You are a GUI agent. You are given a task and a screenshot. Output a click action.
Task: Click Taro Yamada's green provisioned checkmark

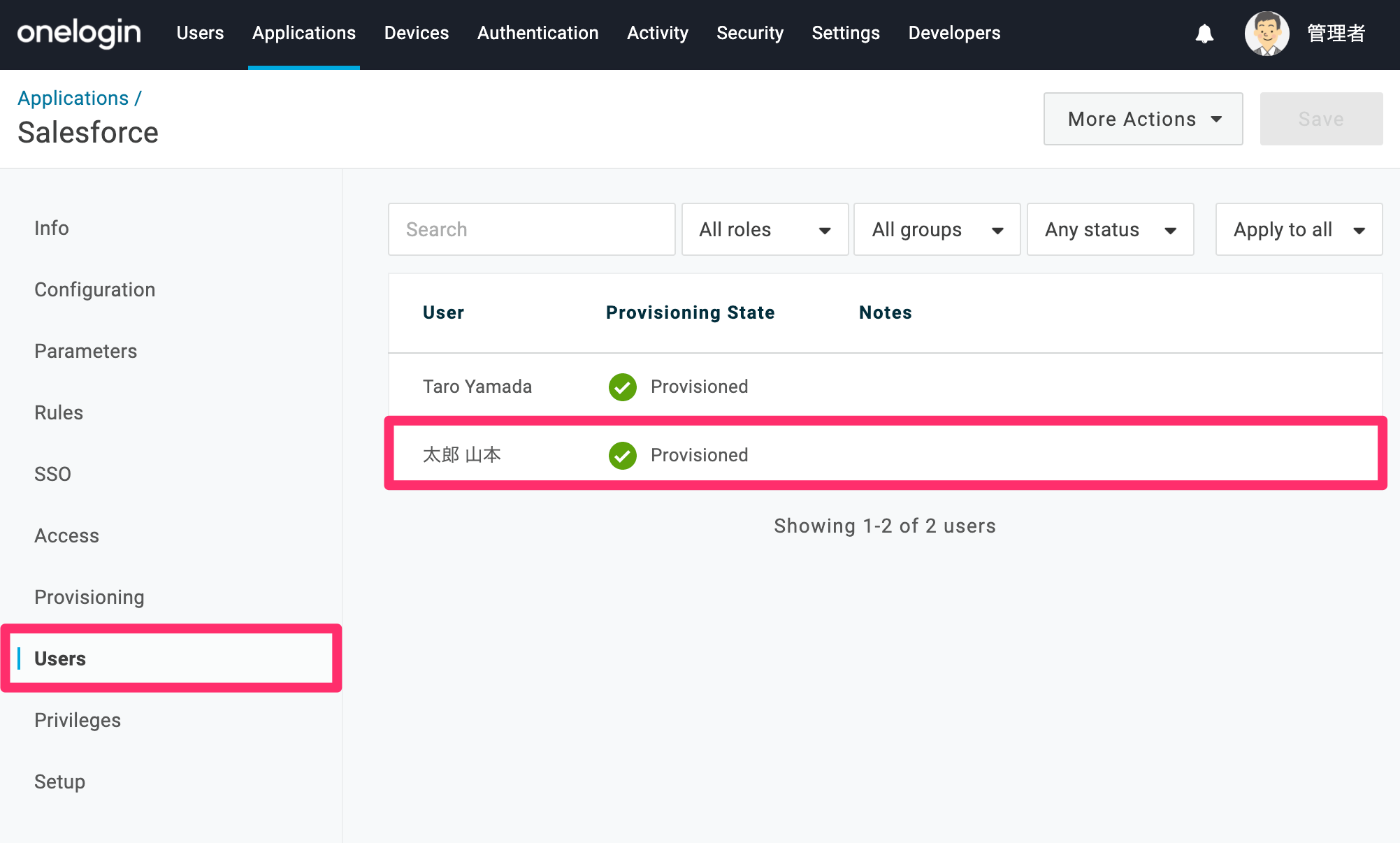(x=622, y=387)
